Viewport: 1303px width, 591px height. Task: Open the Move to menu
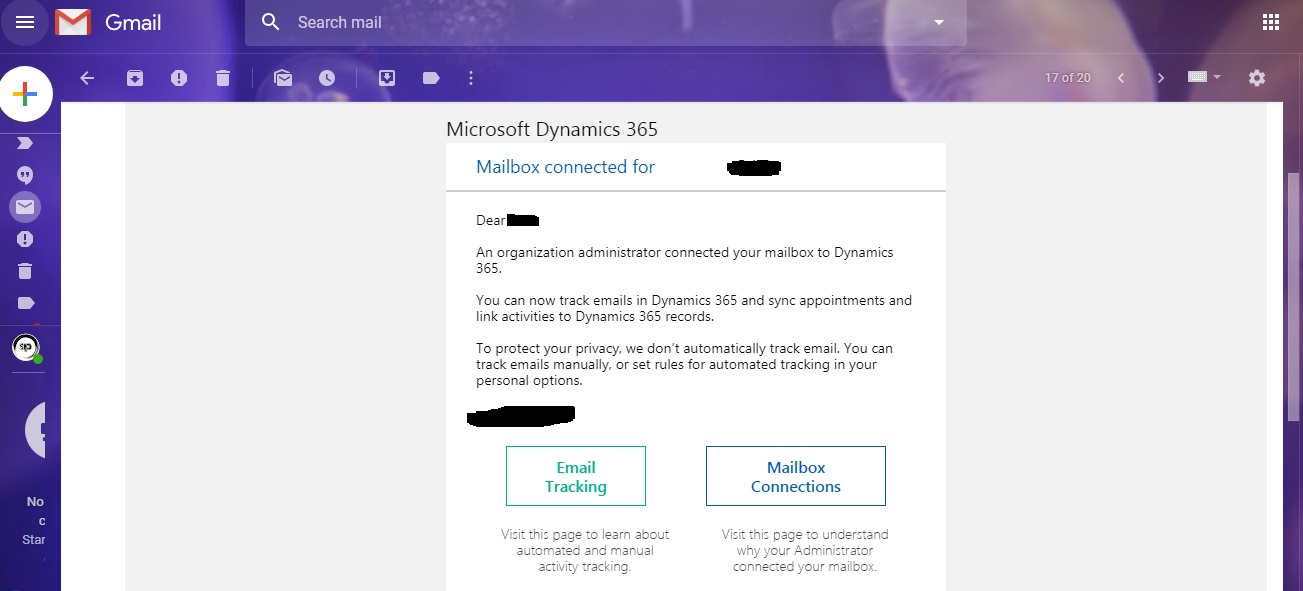click(x=387, y=78)
